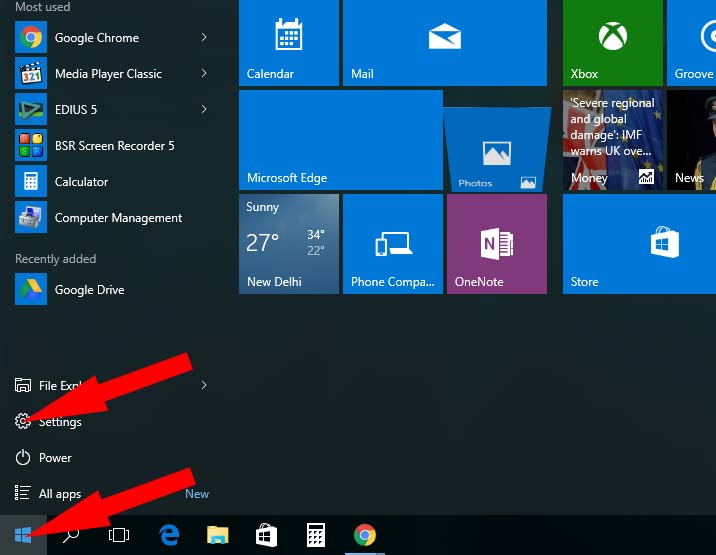This screenshot has height=555, width=716.
Task: Open the Money news tile
Action: tap(612, 140)
